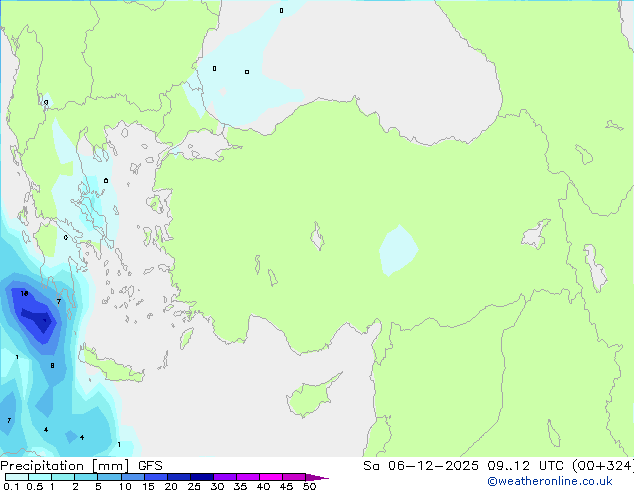Click the legend label "35"
The image size is (634, 490).
coord(240,486)
